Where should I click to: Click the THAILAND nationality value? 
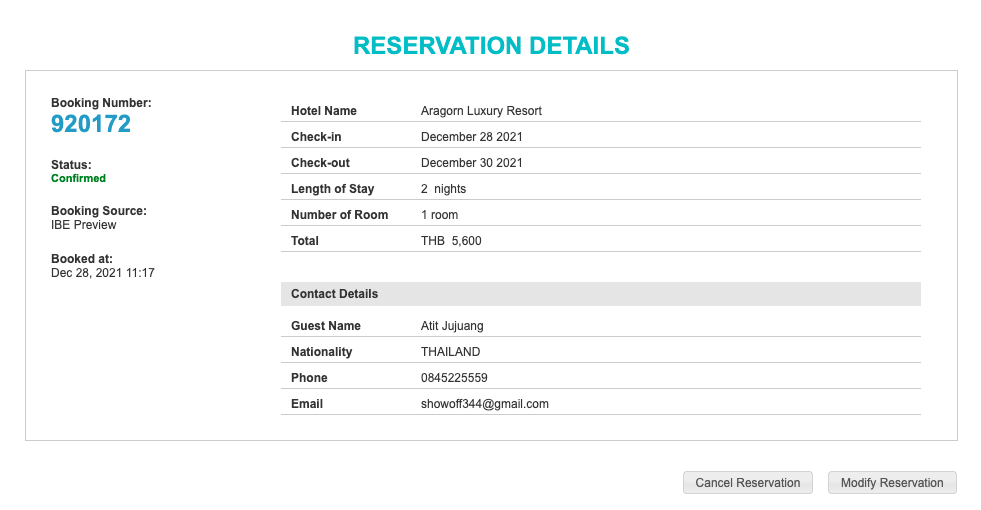(450, 352)
